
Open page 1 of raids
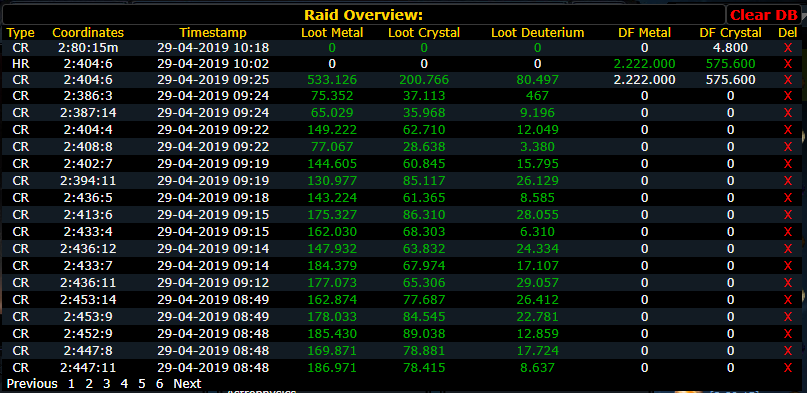click(72, 384)
